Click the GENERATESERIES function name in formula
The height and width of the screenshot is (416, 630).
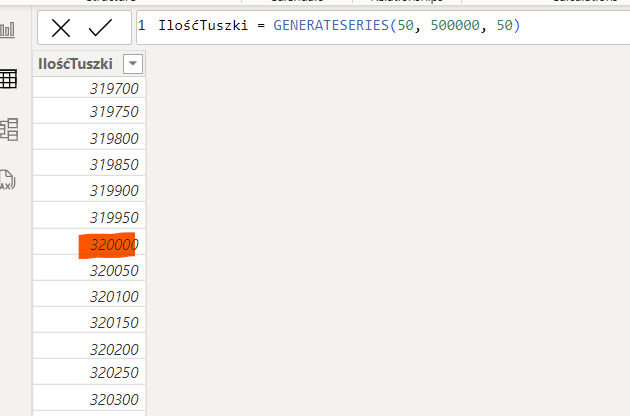(x=331, y=26)
